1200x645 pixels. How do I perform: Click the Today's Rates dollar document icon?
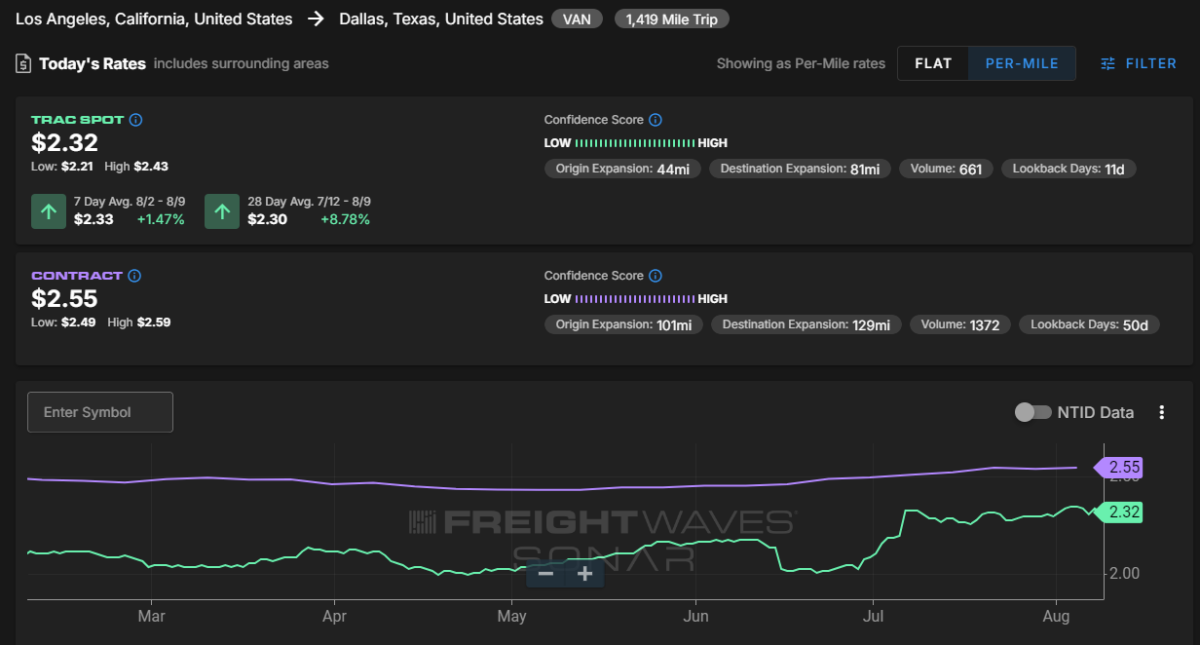tap(23, 64)
